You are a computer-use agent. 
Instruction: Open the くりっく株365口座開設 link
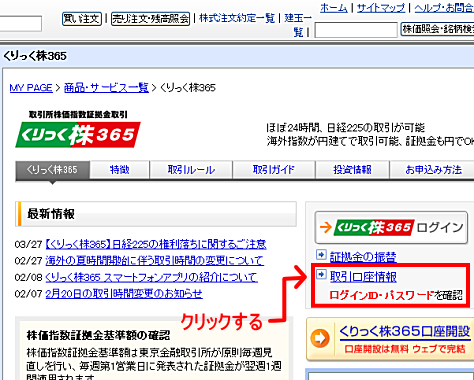tap(405, 332)
